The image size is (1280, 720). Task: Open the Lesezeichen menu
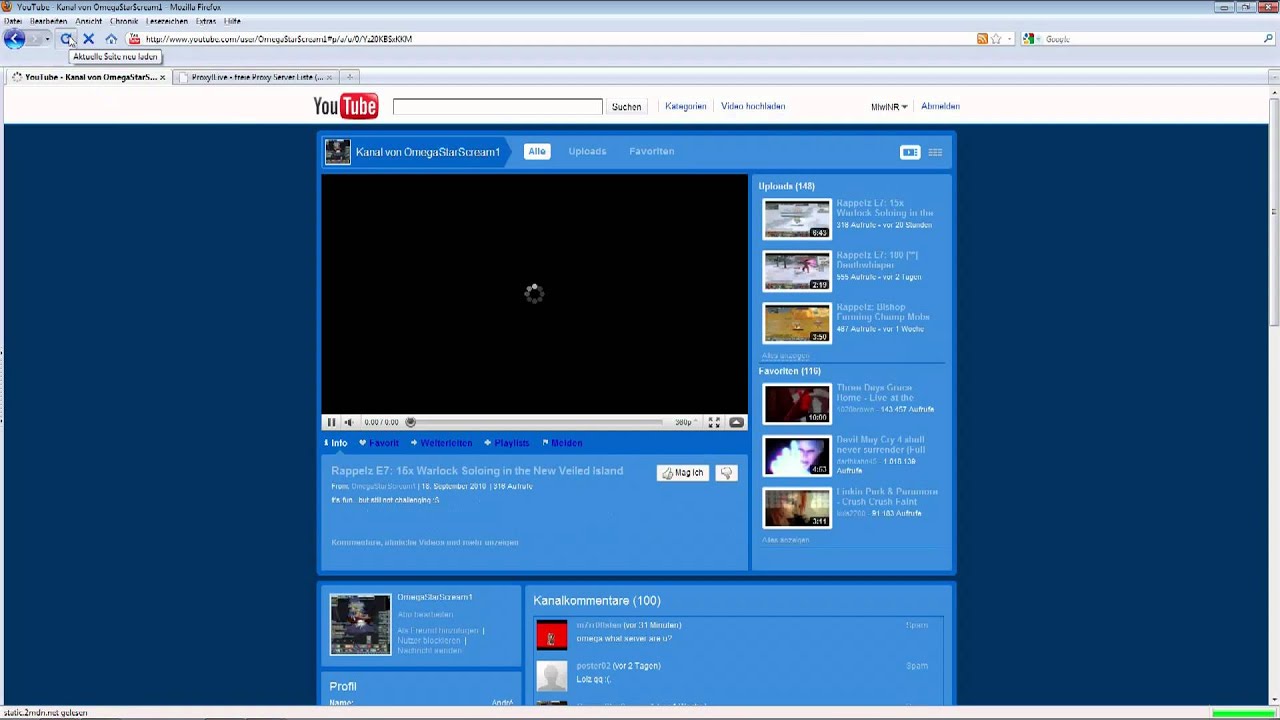167,21
